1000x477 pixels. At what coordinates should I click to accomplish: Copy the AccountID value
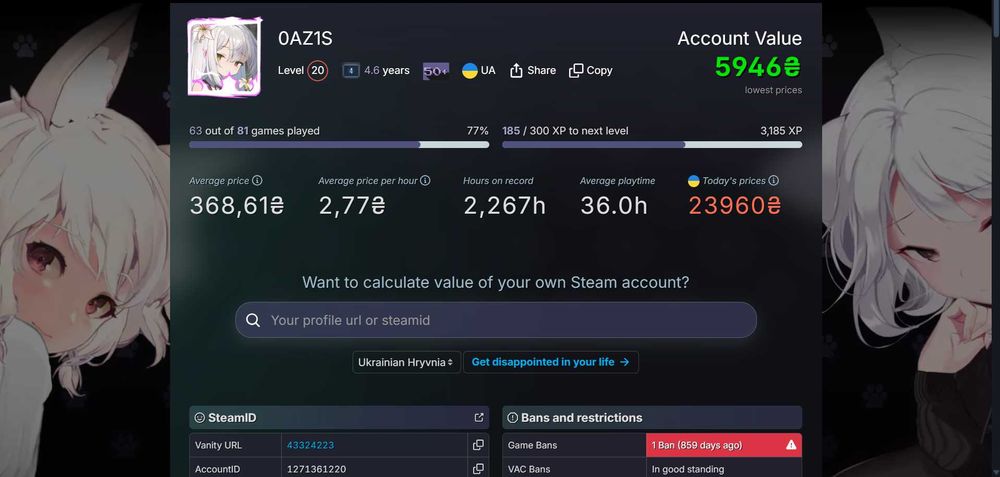(x=478, y=469)
